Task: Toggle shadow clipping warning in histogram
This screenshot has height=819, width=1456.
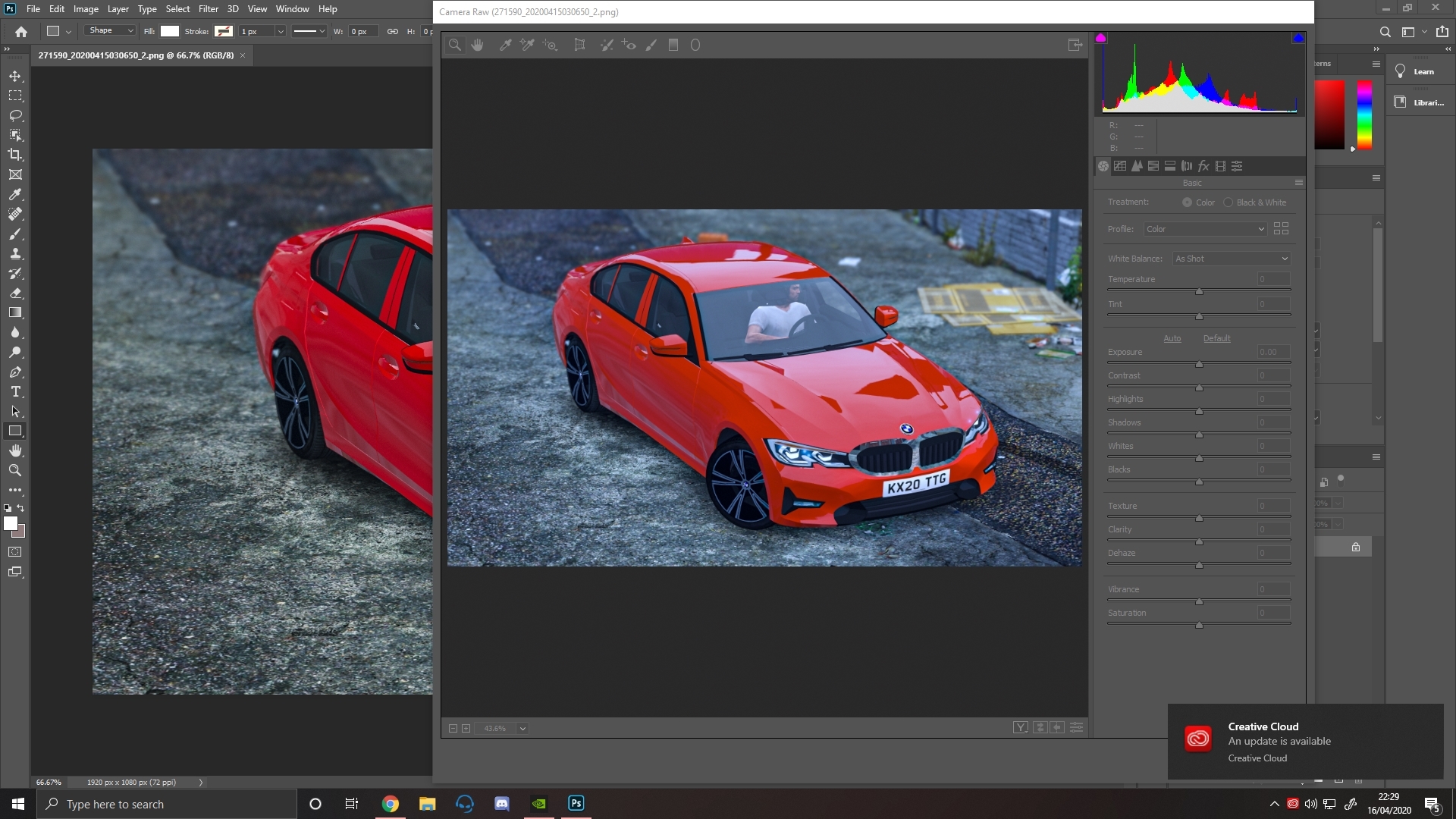Action: tap(1101, 38)
